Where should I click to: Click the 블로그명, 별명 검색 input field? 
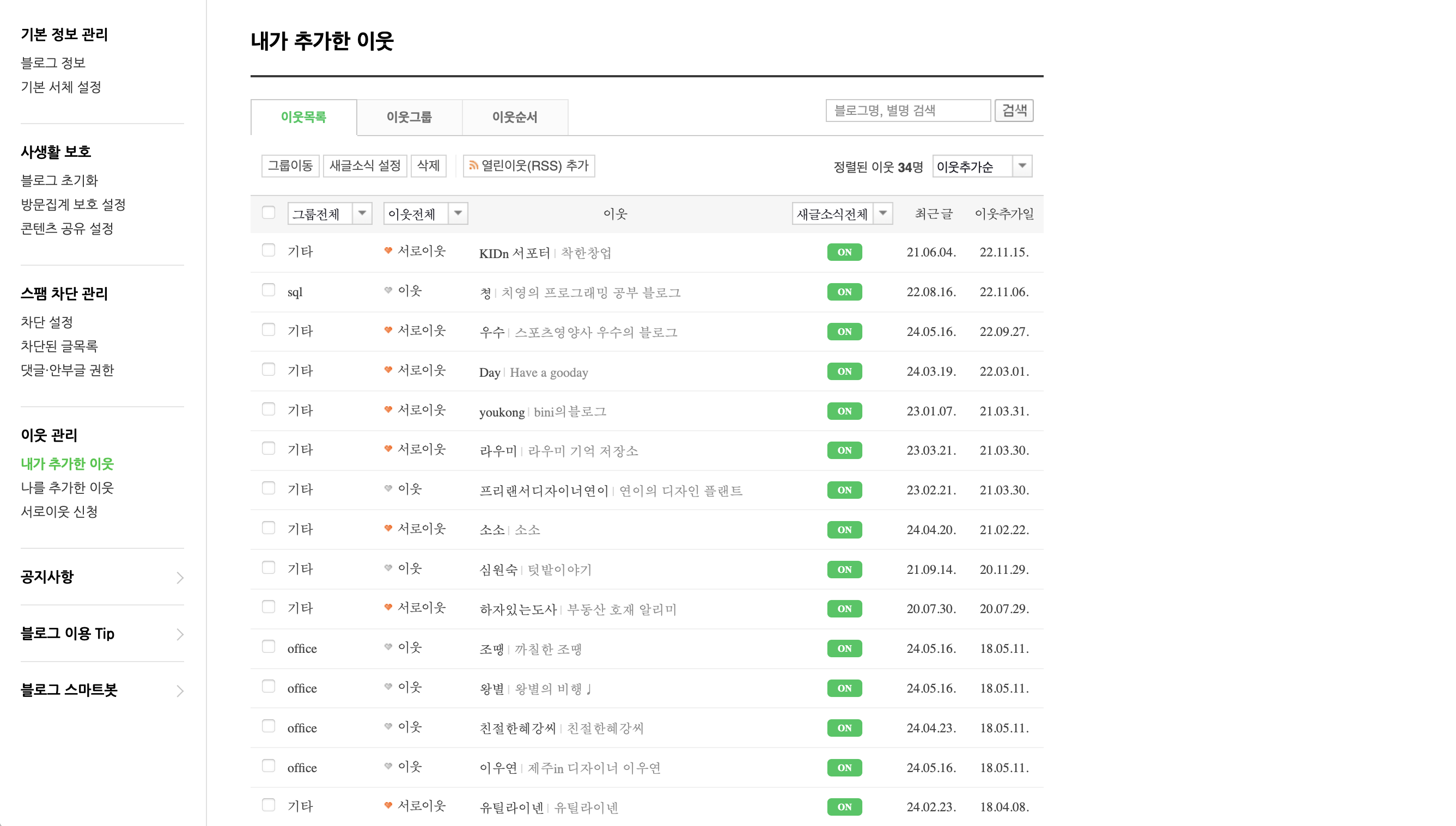pos(907,110)
